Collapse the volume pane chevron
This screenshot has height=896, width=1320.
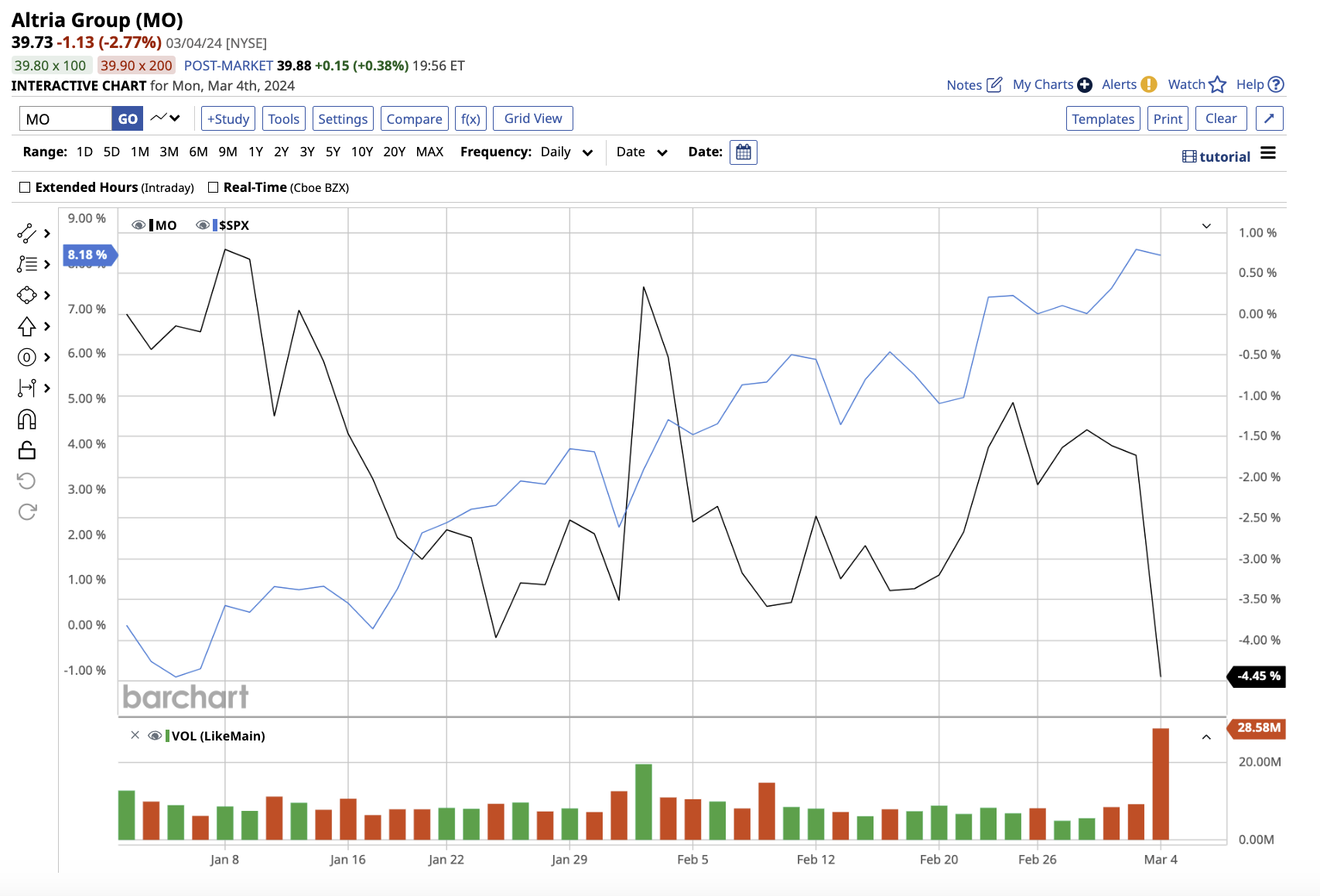1206,737
